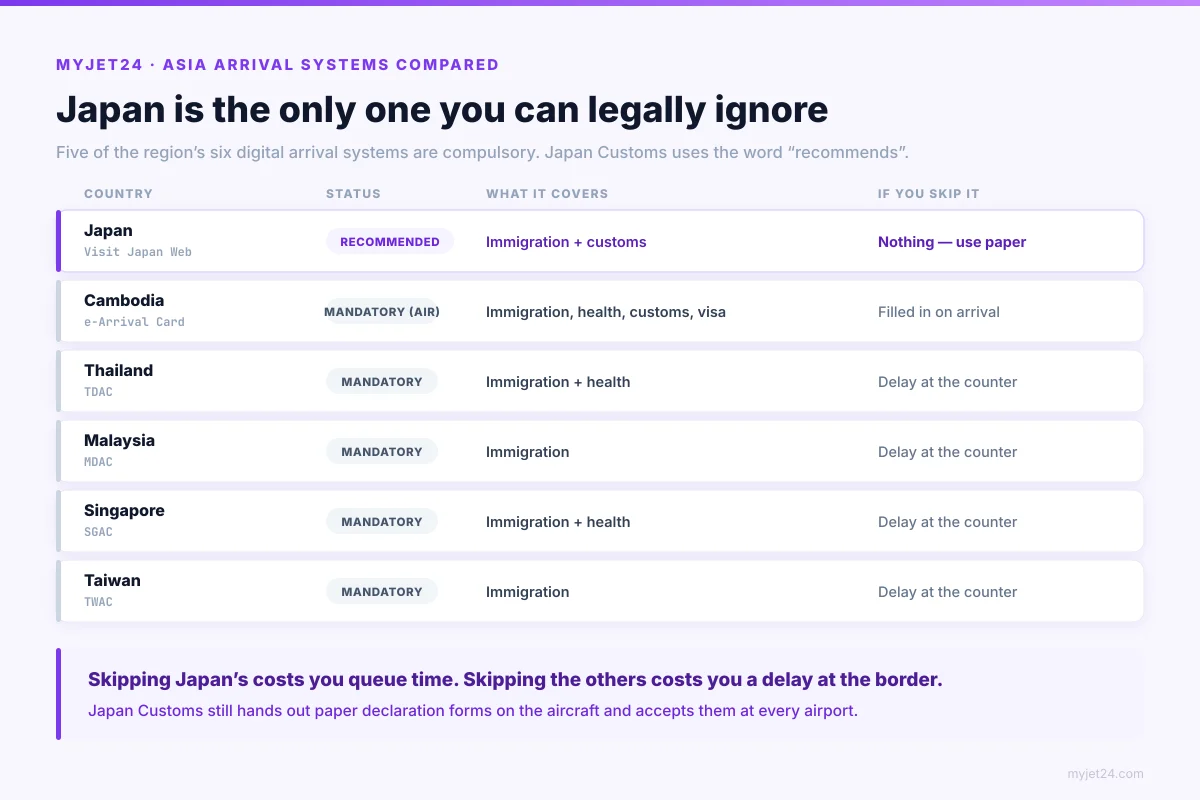Image resolution: width=1200 pixels, height=800 pixels.
Task: Click the Singapore MANDATORY status badge
Action: [x=382, y=522]
